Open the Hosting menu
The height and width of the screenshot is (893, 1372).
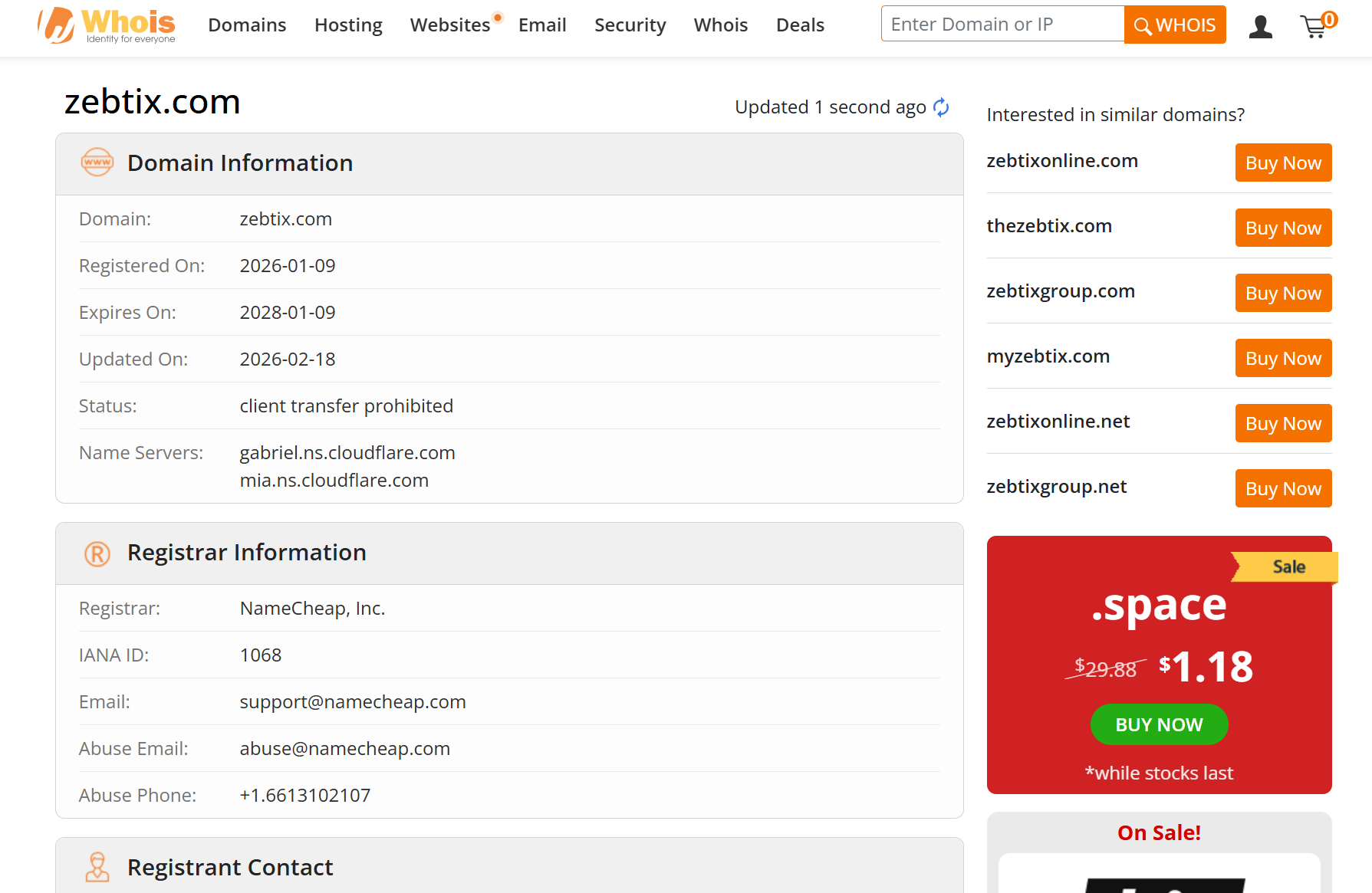tap(348, 25)
